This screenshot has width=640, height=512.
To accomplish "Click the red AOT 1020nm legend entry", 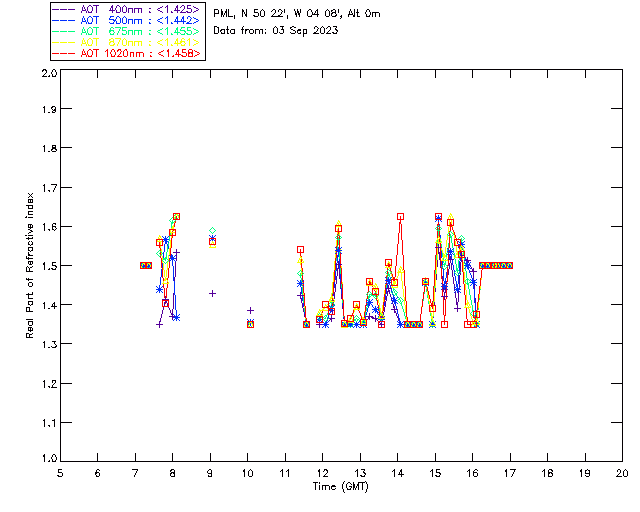I will (127, 53).
